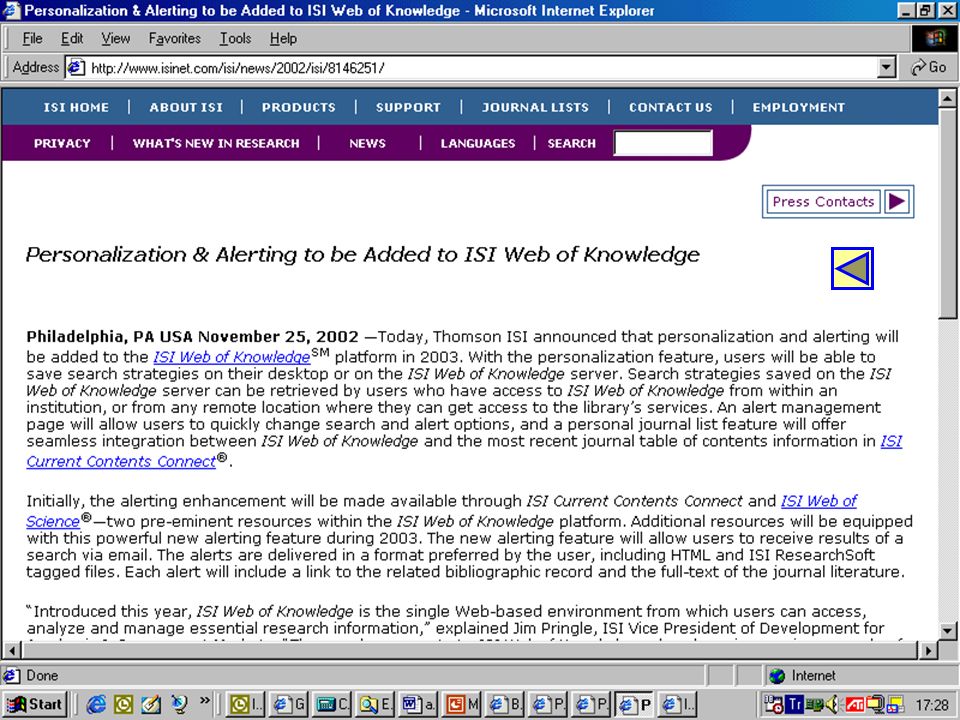Open the Edit menu

[72, 39]
